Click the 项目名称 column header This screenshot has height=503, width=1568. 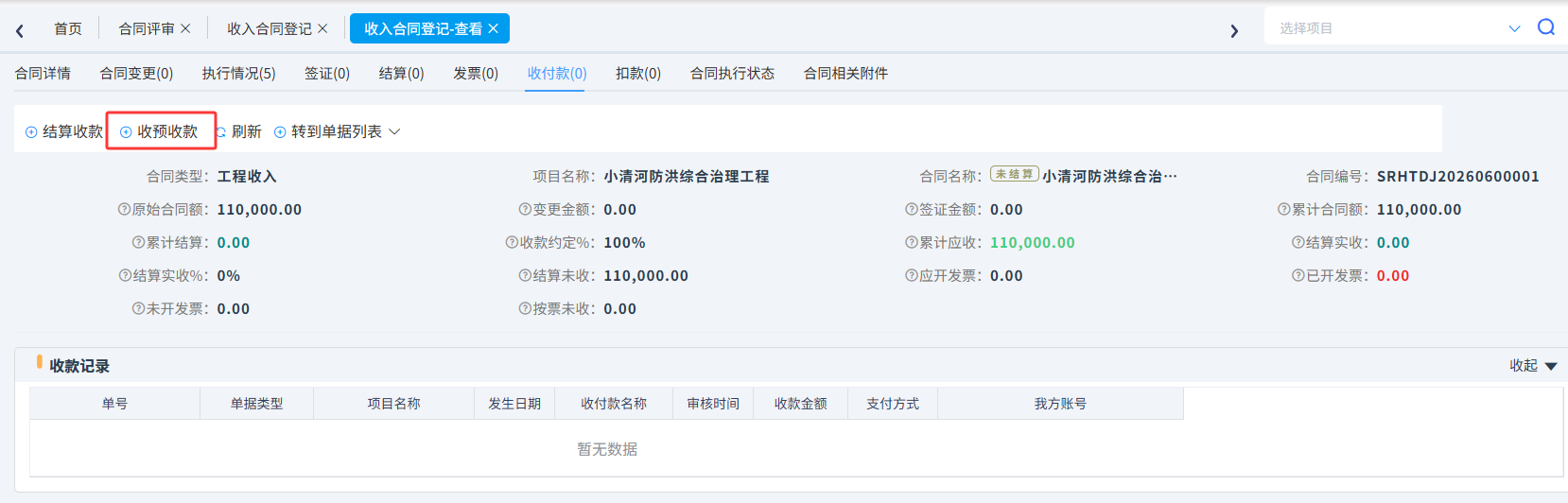393,404
